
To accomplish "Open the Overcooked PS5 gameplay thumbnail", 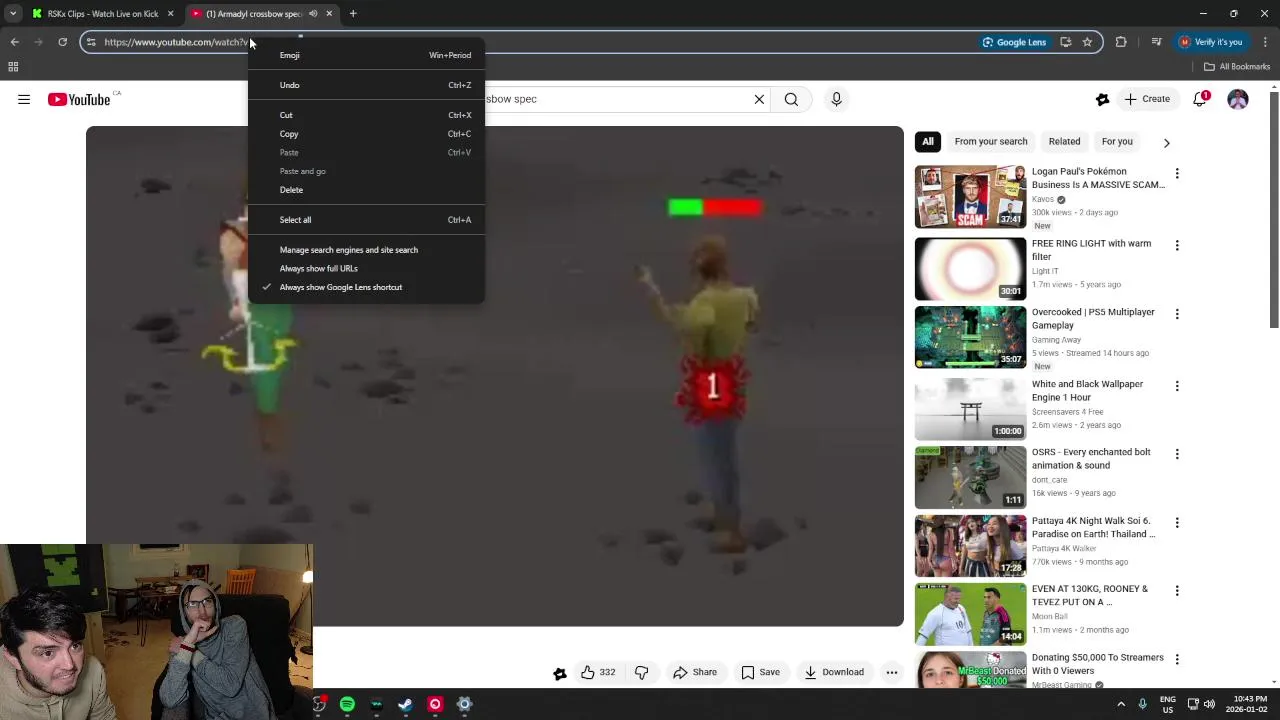I will coord(970,337).
